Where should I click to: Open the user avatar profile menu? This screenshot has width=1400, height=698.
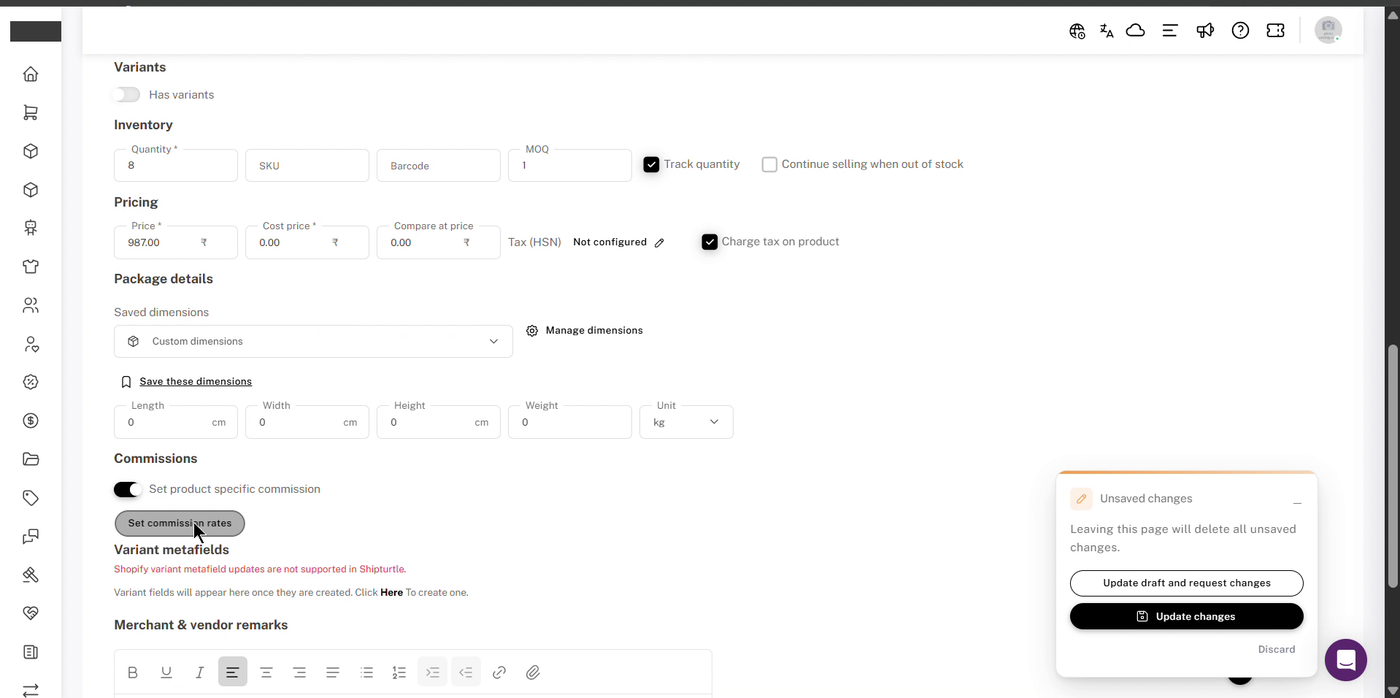1328,31
